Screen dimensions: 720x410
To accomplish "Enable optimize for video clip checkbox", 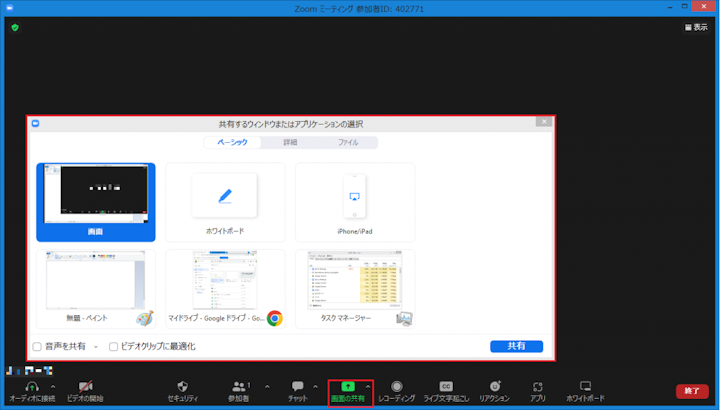I will [113, 347].
